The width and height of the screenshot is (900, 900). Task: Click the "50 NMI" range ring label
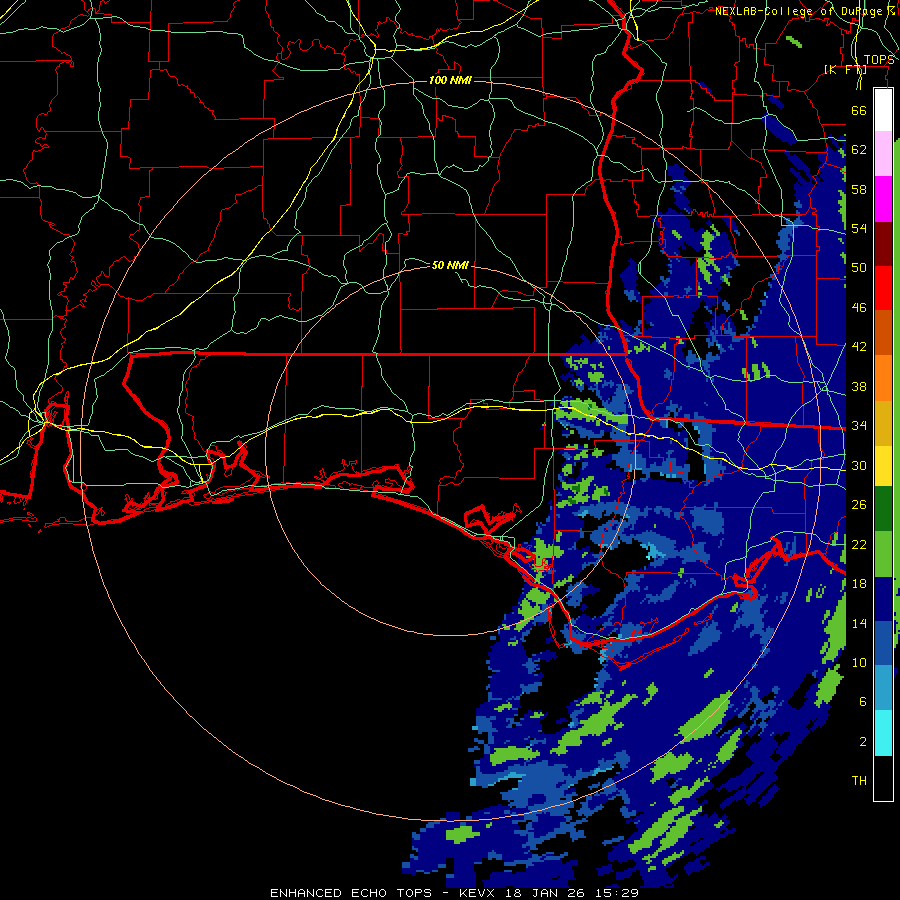(450, 265)
